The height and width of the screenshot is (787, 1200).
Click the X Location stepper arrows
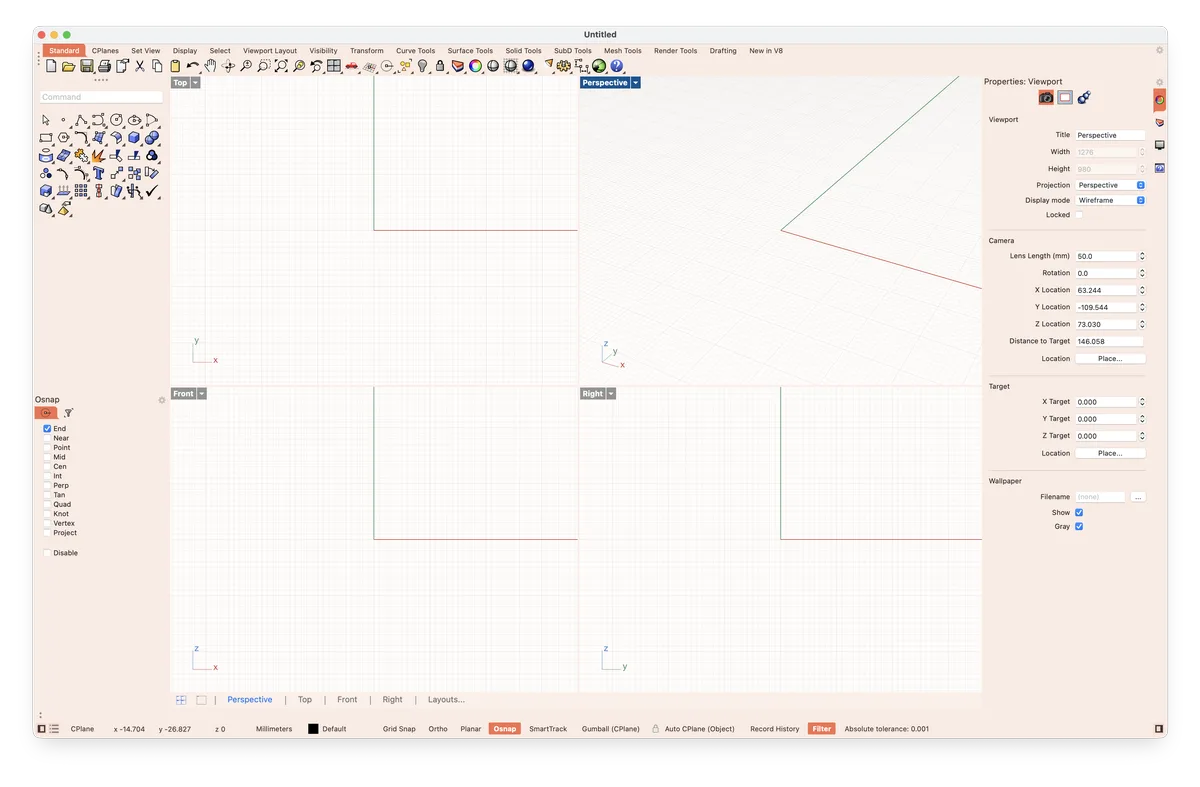coord(1142,290)
